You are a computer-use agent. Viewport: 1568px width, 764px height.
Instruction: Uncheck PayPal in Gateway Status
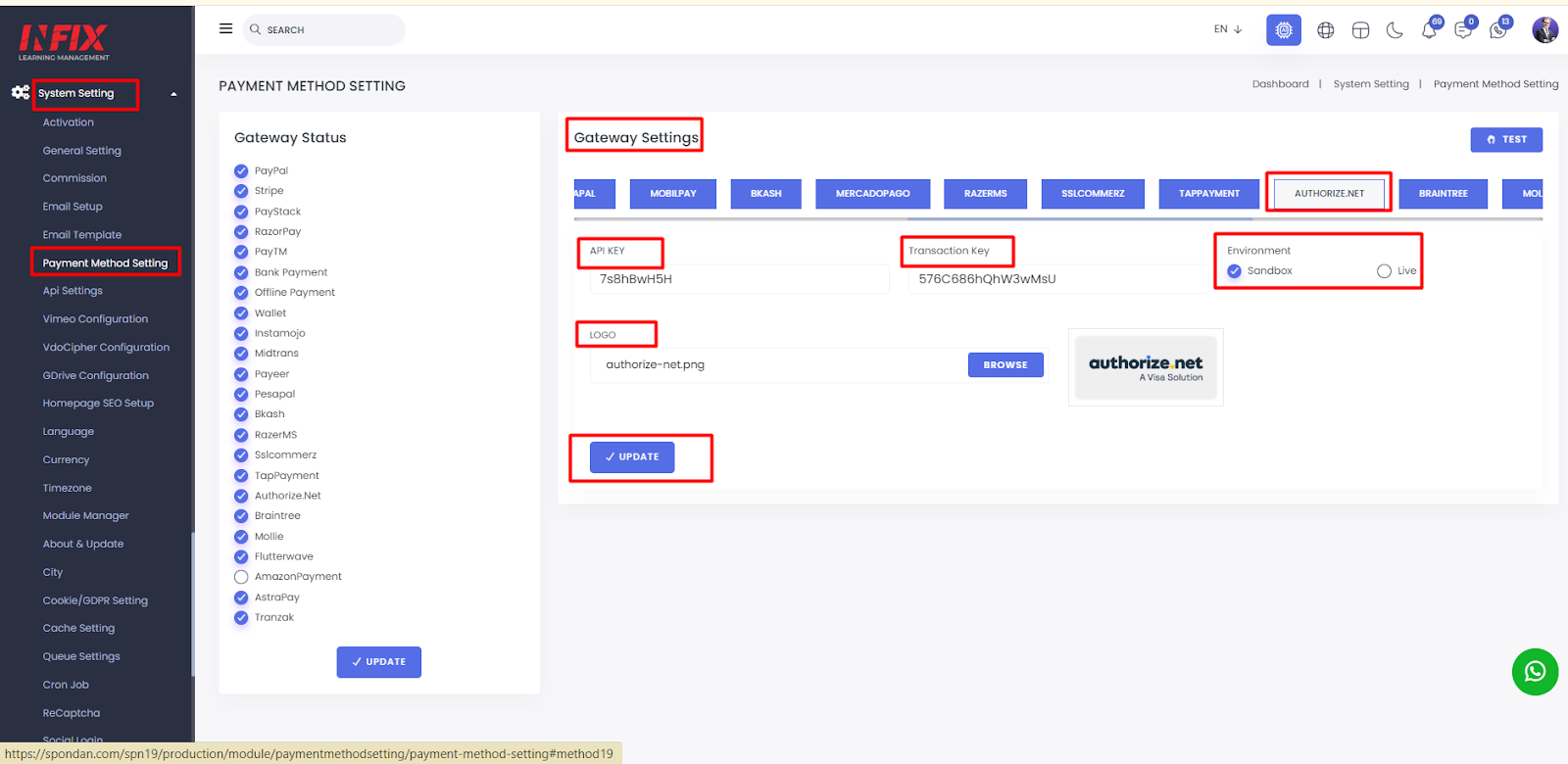click(241, 170)
